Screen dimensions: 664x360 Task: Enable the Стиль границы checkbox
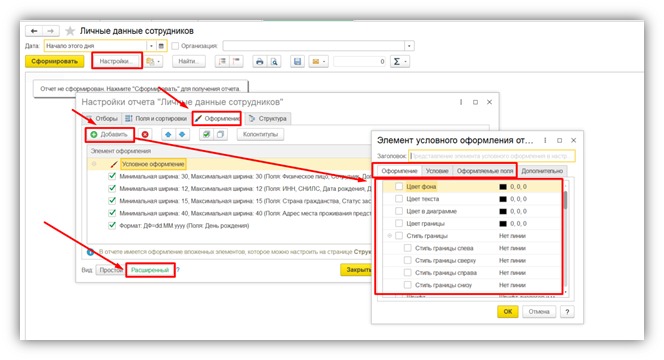tap(398, 235)
